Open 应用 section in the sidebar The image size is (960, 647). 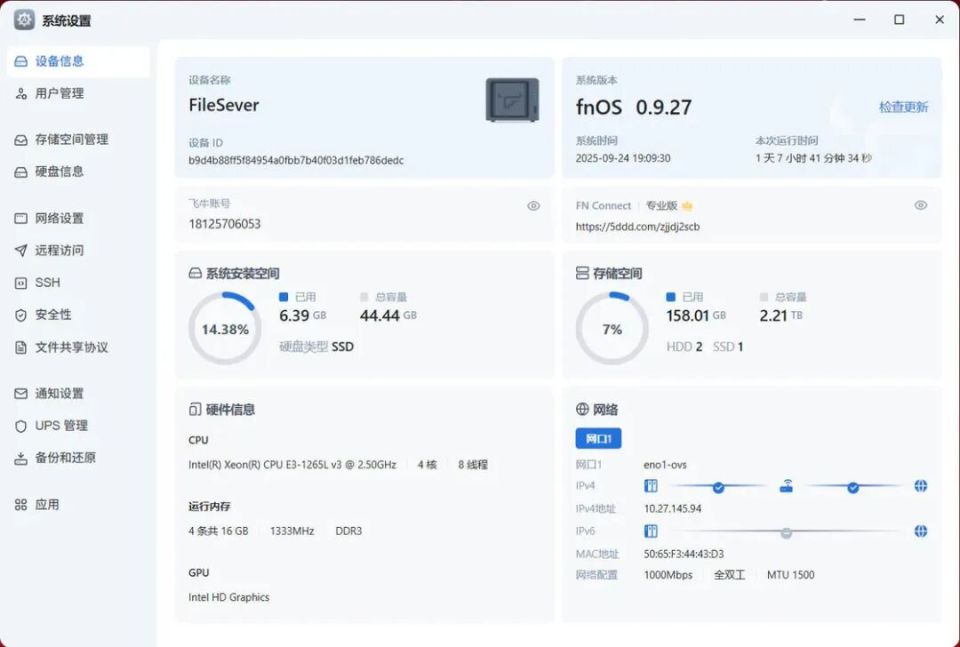pyautogui.click(x=47, y=505)
